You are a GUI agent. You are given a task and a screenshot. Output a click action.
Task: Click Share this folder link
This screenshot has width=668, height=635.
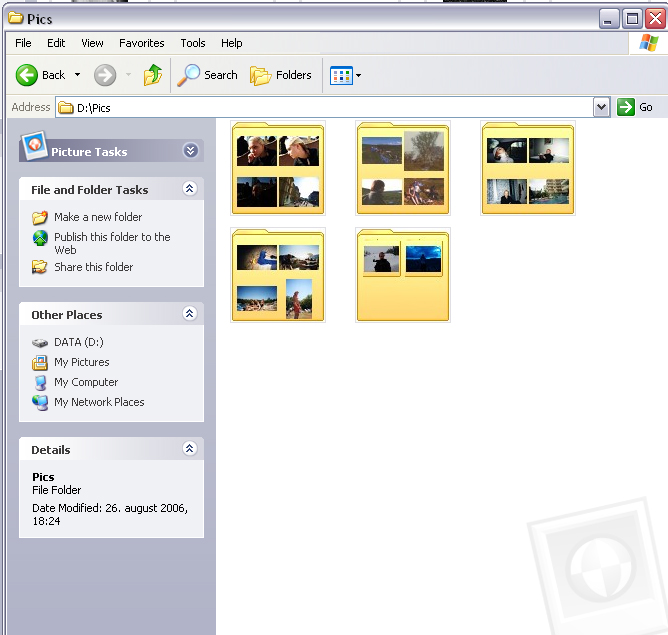tap(93, 267)
